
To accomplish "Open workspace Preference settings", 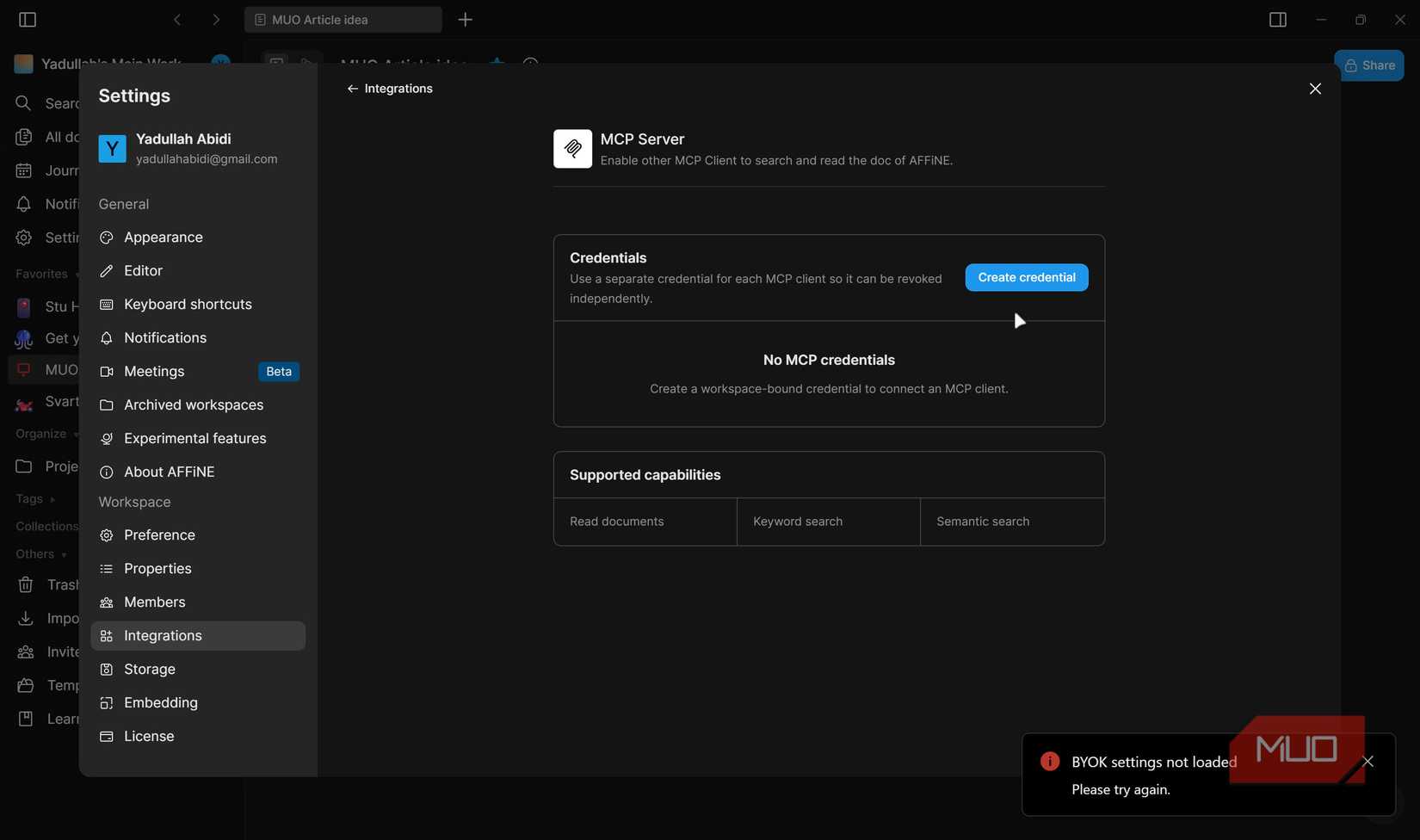I will pos(198,535).
